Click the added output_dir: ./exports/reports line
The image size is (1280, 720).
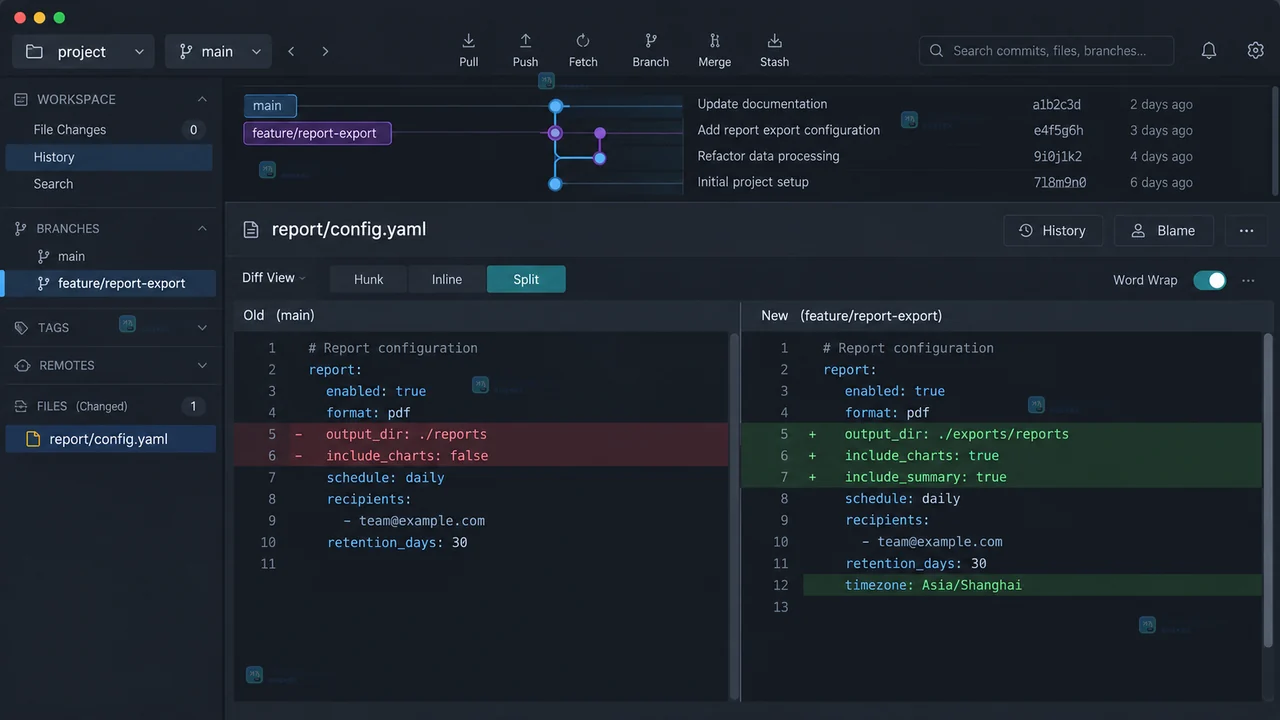pos(1001,434)
